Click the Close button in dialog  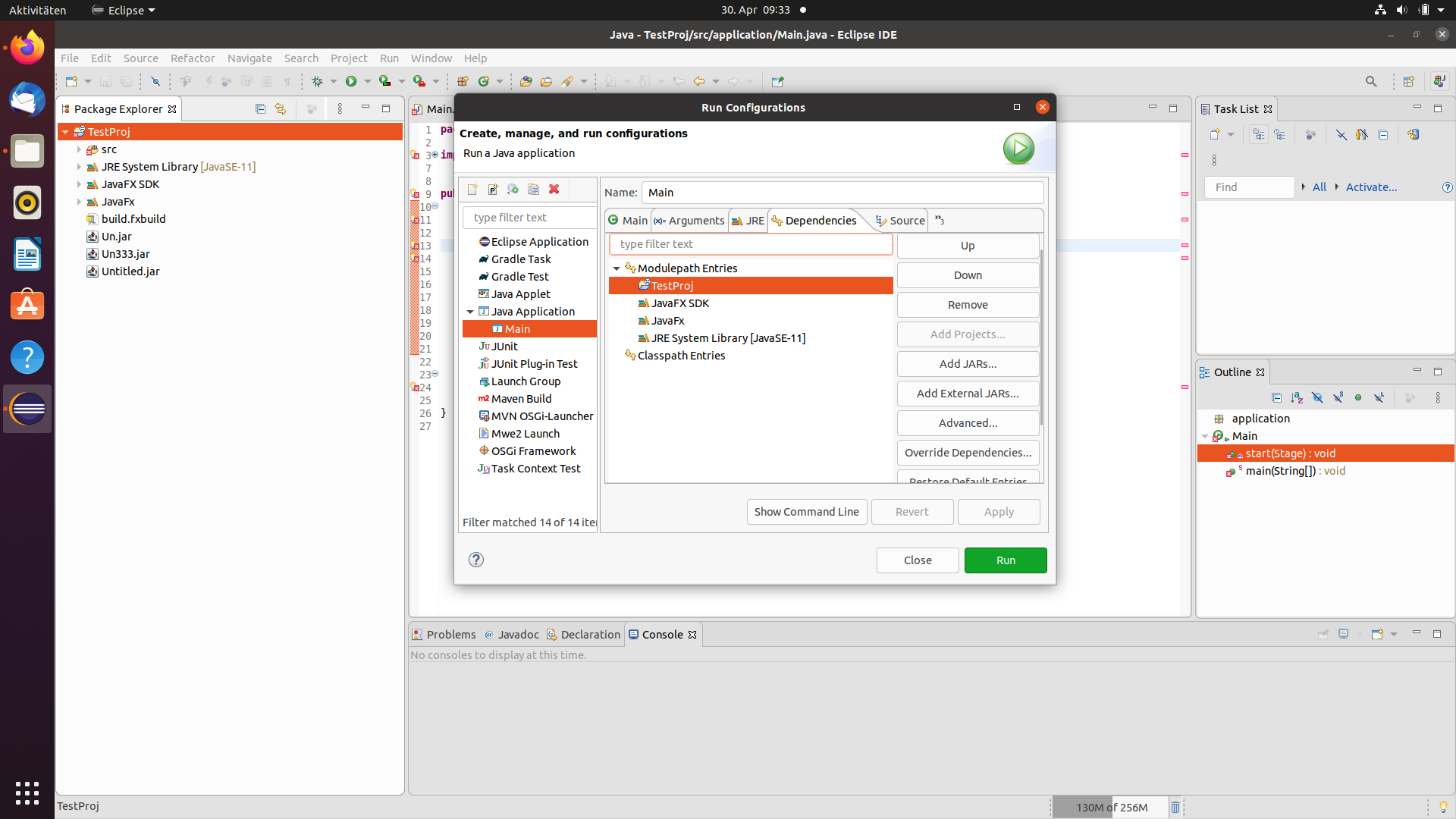tap(918, 560)
